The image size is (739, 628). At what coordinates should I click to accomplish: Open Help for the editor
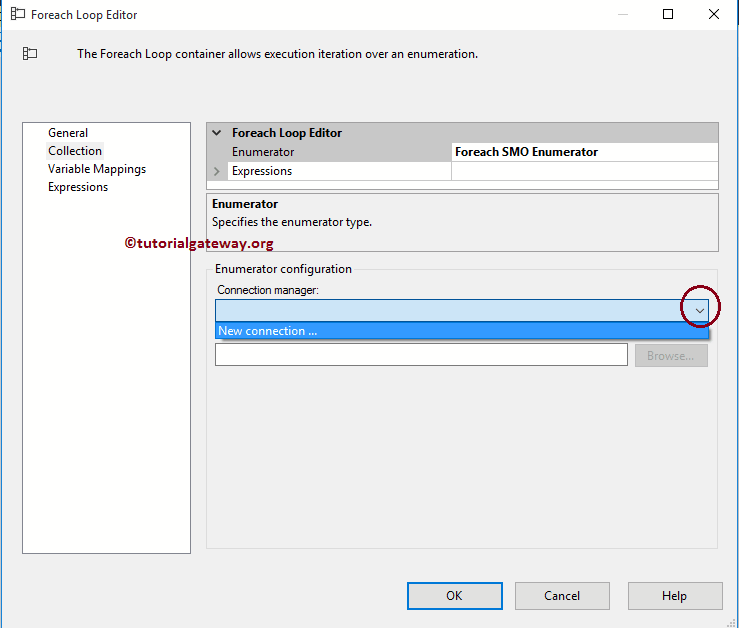pyautogui.click(x=674, y=596)
